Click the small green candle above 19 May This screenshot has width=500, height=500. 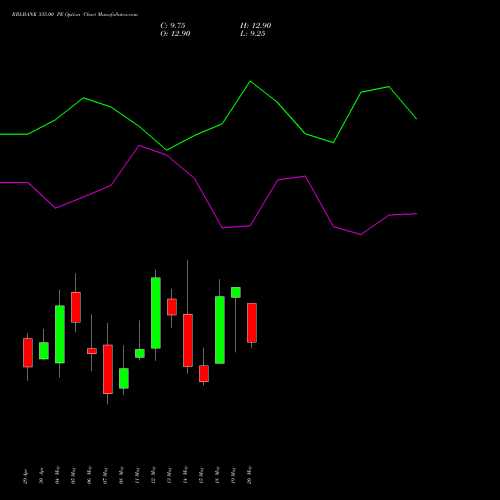point(236,292)
